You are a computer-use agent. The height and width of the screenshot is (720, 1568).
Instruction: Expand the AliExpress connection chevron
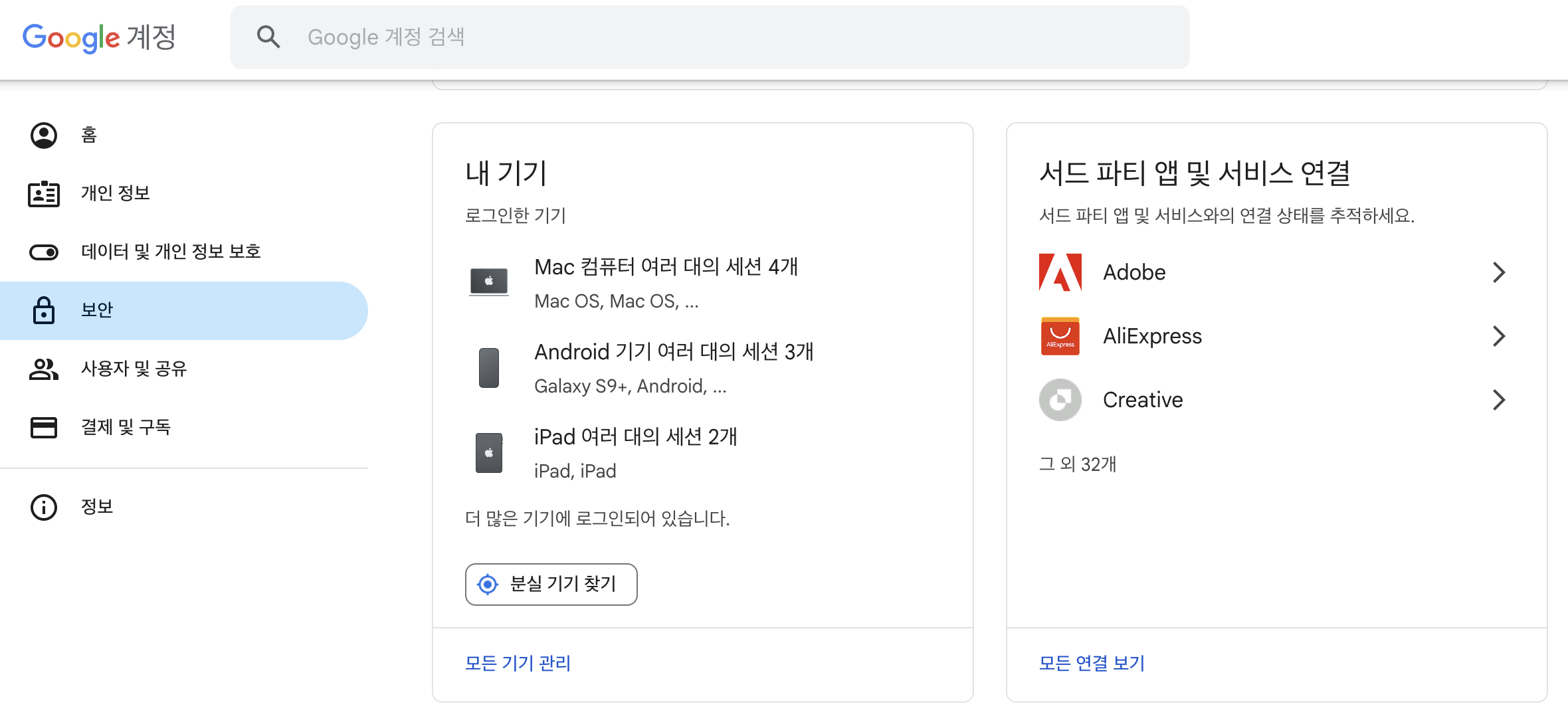[x=1498, y=336]
